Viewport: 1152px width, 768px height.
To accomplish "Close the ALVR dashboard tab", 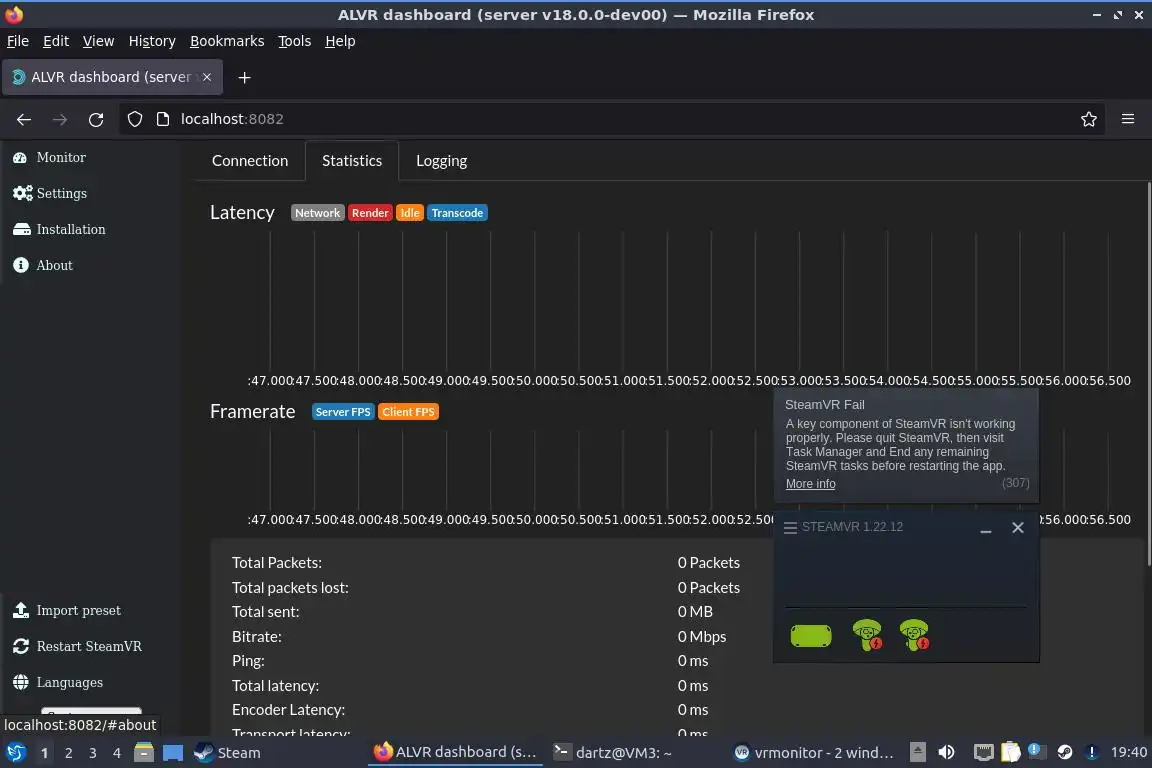I will tap(207, 77).
